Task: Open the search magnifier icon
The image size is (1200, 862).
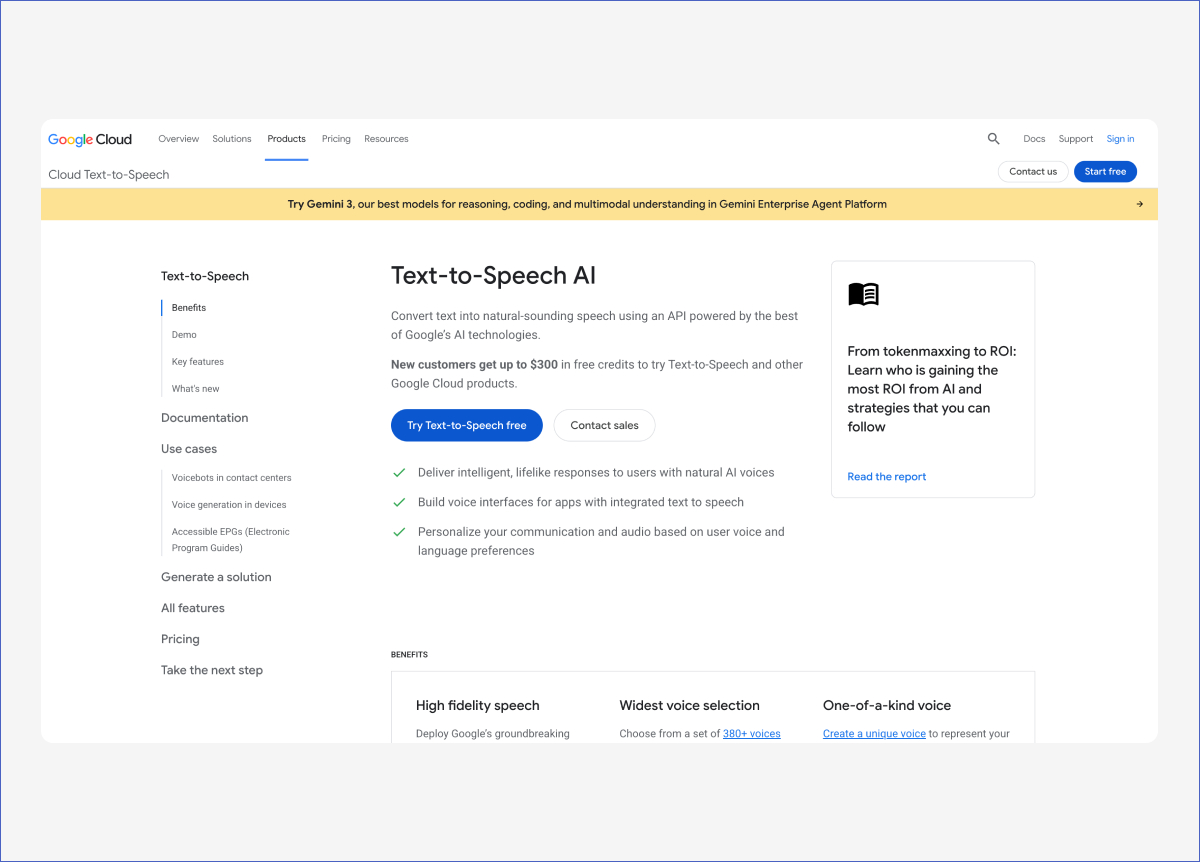Action: 993,139
